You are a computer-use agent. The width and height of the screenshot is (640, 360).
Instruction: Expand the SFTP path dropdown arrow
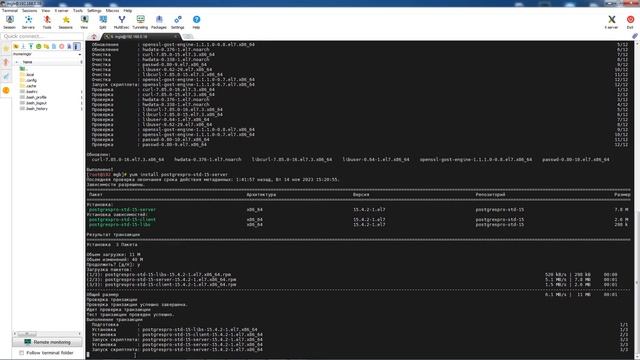[x=80, y=54]
